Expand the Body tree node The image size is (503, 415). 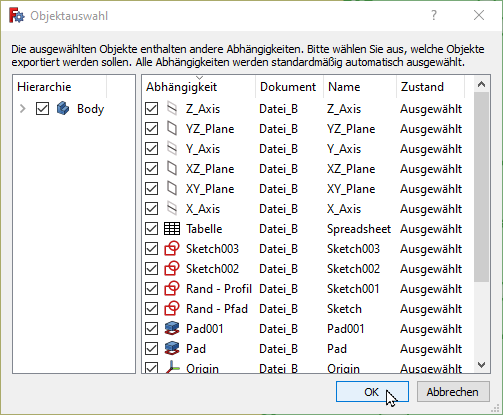click(x=23, y=109)
